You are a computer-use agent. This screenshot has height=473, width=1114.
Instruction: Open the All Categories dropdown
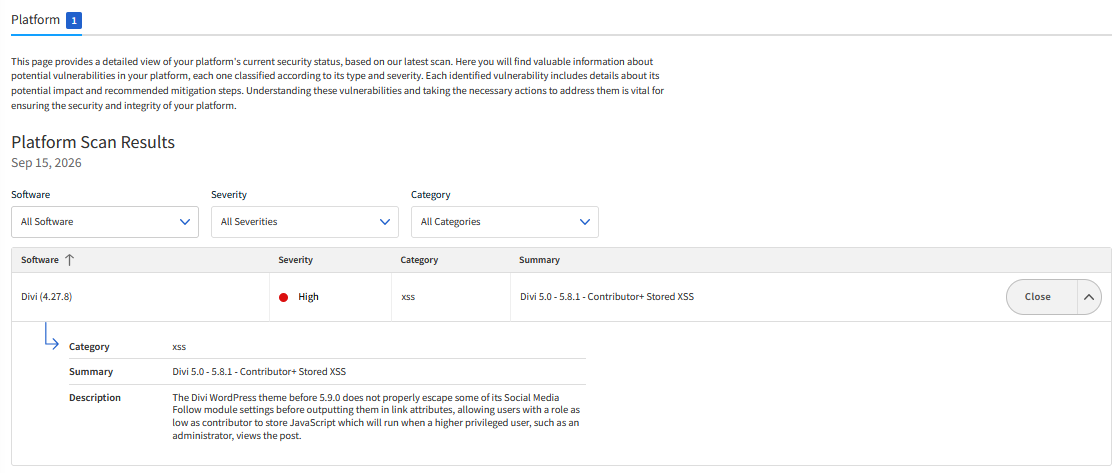pos(504,222)
